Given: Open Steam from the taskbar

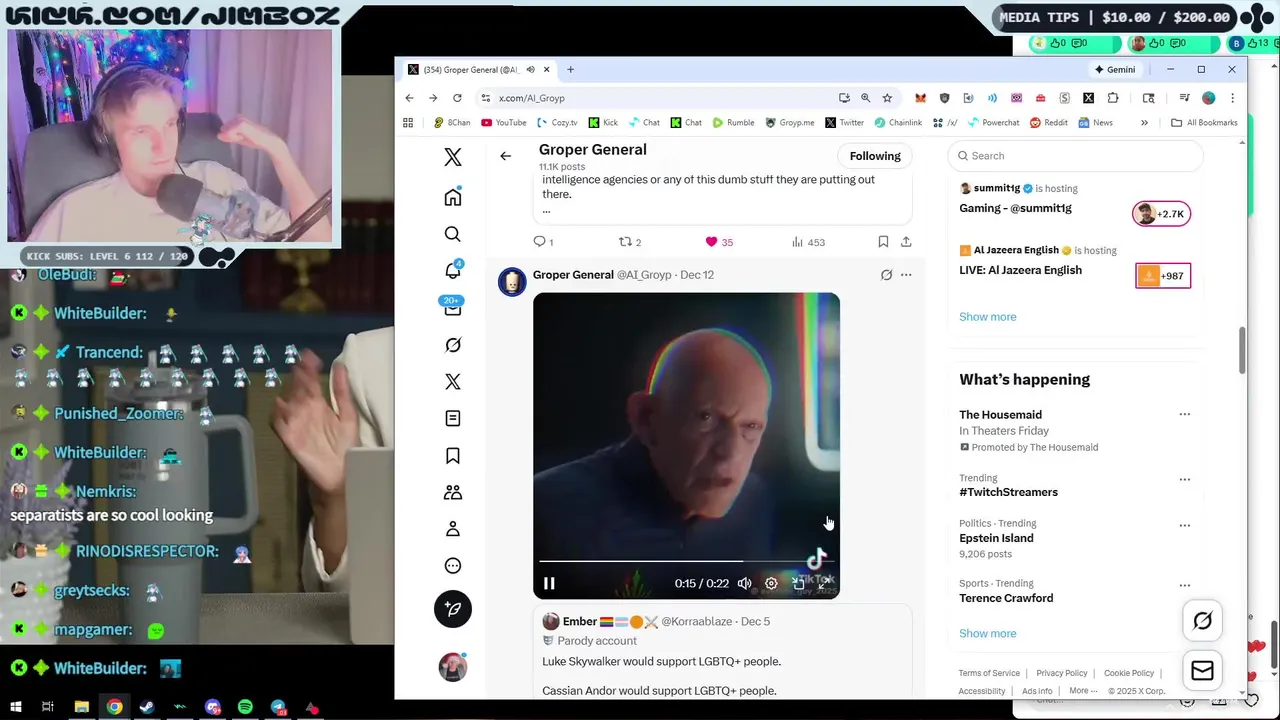Looking at the screenshot, I should [147, 707].
